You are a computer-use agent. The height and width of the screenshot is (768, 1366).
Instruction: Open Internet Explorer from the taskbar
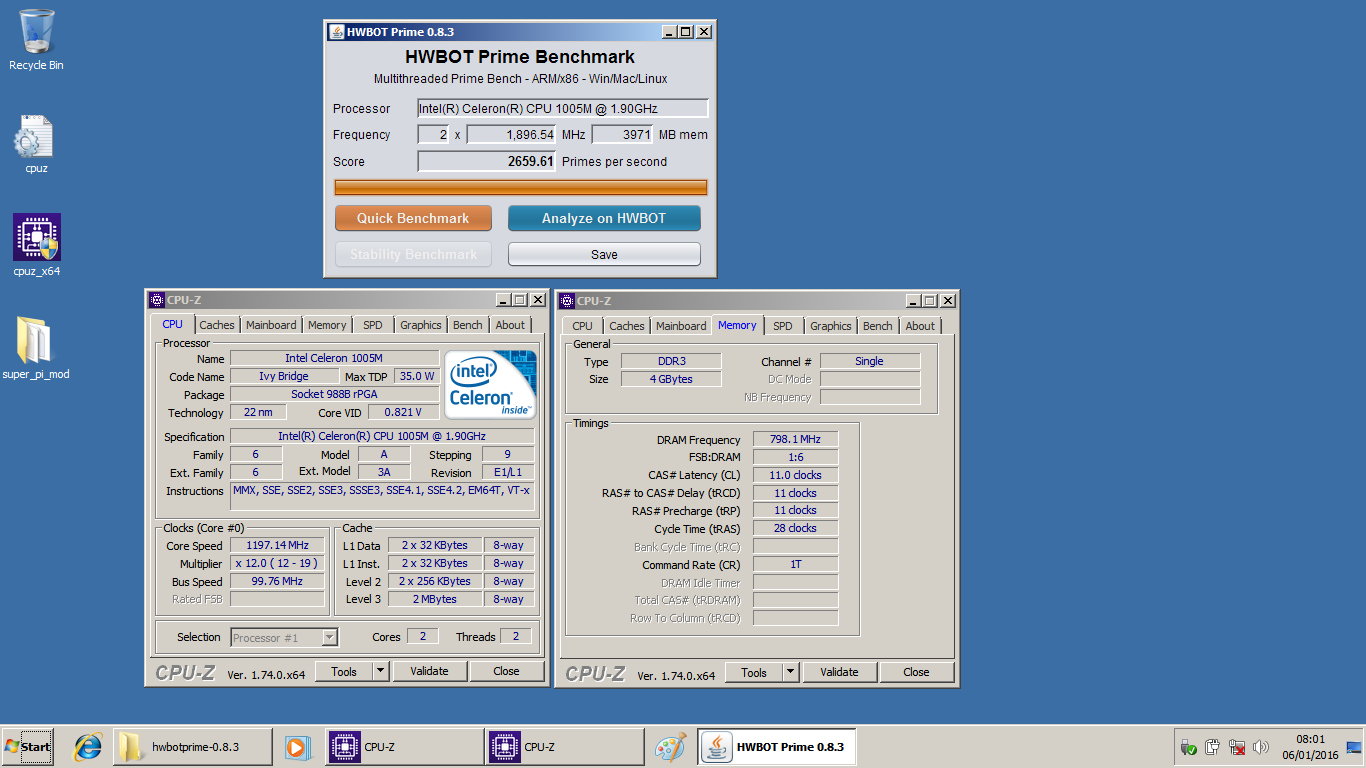point(88,747)
